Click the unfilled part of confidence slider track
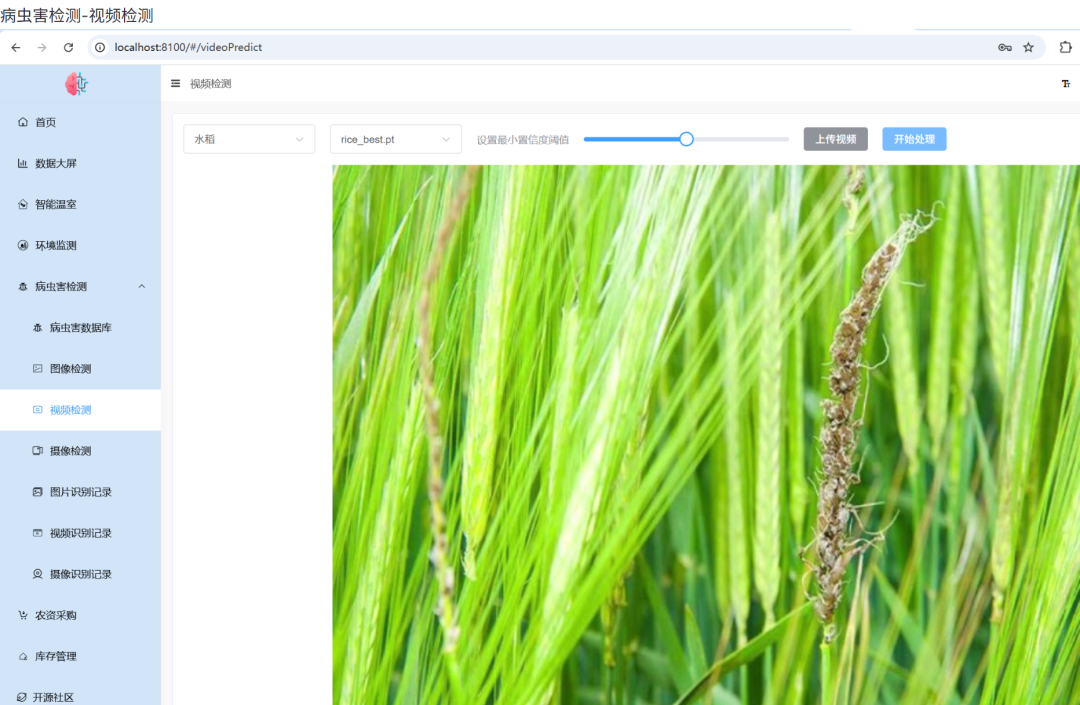The width and height of the screenshot is (1080, 705). (x=741, y=139)
